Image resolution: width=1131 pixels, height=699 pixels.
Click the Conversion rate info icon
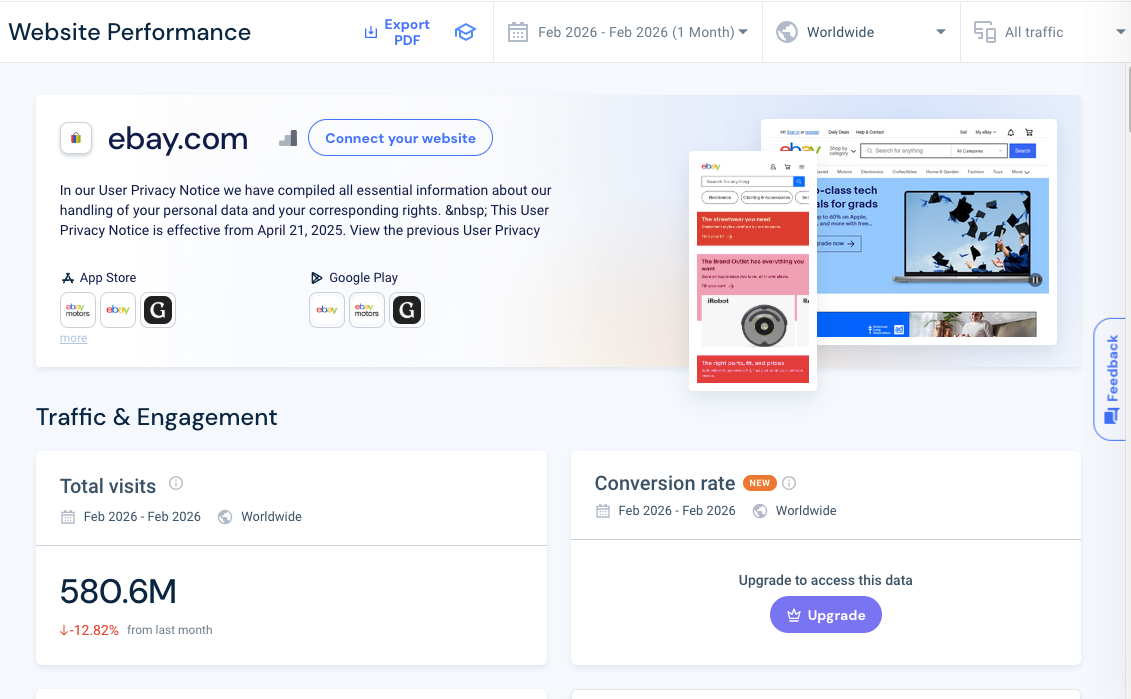(789, 484)
